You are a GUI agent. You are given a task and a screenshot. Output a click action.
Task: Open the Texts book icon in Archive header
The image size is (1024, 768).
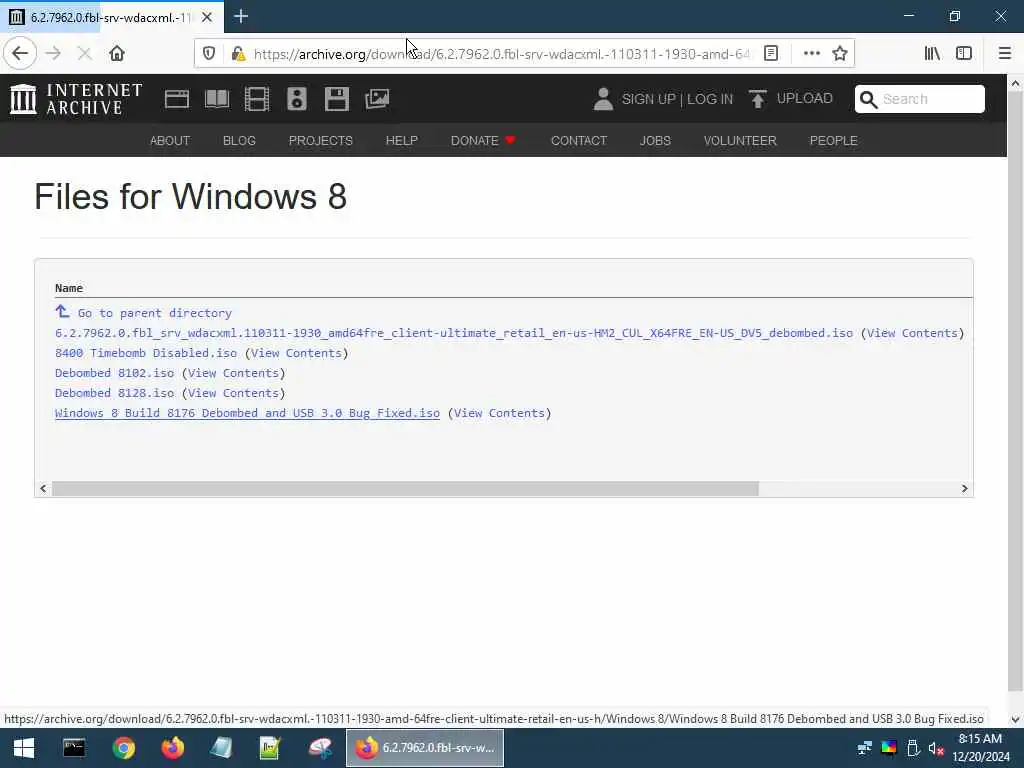click(x=217, y=99)
